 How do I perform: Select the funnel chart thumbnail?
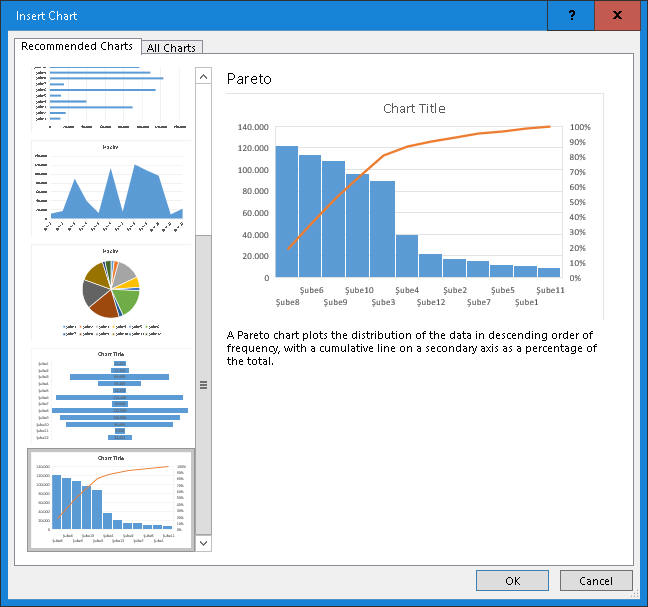coord(110,396)
